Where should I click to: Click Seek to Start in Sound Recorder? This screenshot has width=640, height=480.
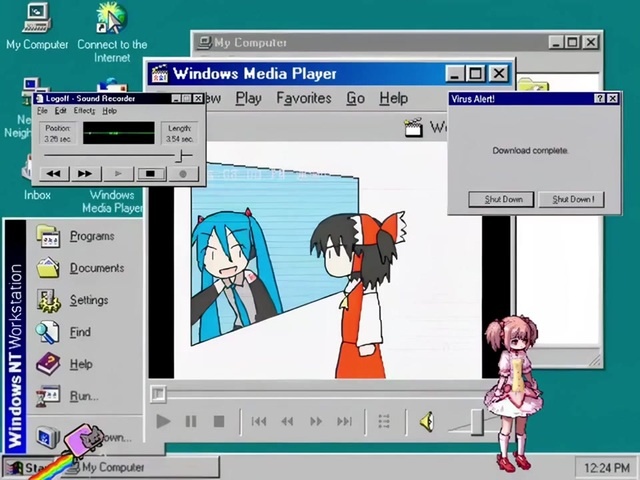pyautogui.click(x=53, y=173)
